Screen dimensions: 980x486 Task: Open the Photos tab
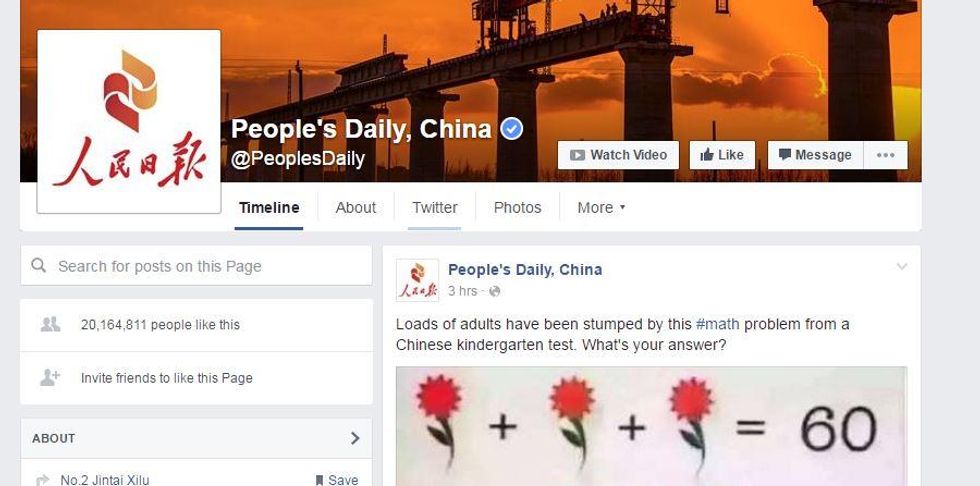coord(518,207)
